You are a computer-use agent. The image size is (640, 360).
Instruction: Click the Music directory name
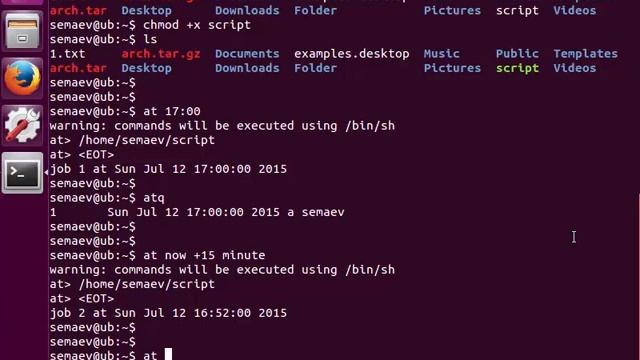point(441,54)
